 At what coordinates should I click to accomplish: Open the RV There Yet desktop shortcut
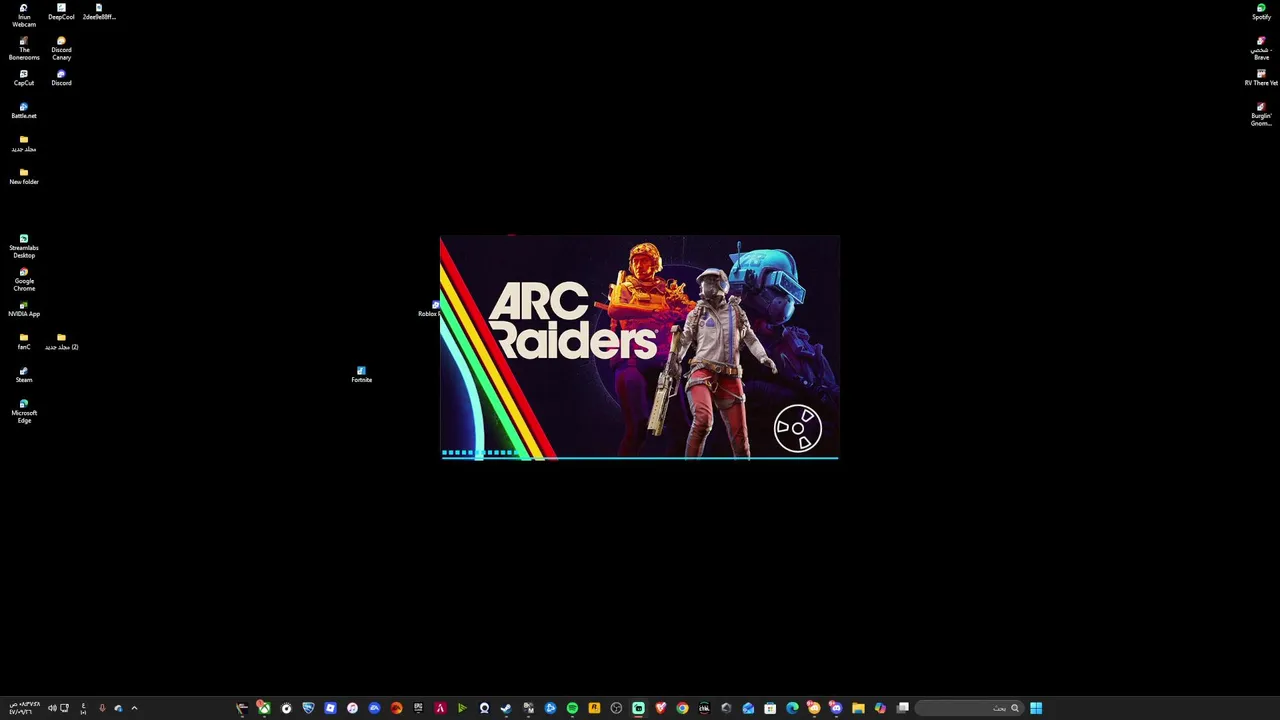click(1261, 78)
